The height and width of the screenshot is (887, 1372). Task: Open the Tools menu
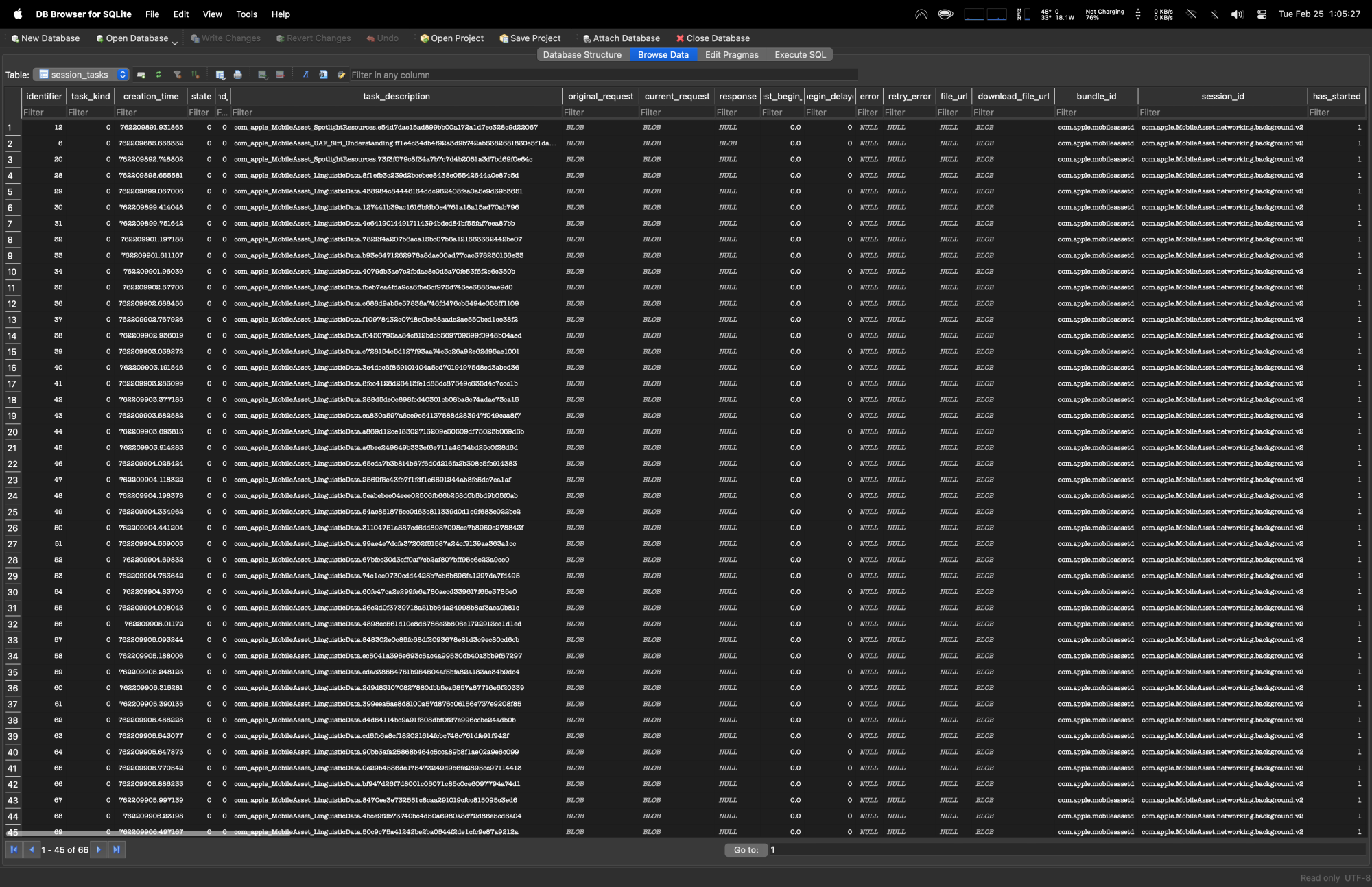click(247, 14)
